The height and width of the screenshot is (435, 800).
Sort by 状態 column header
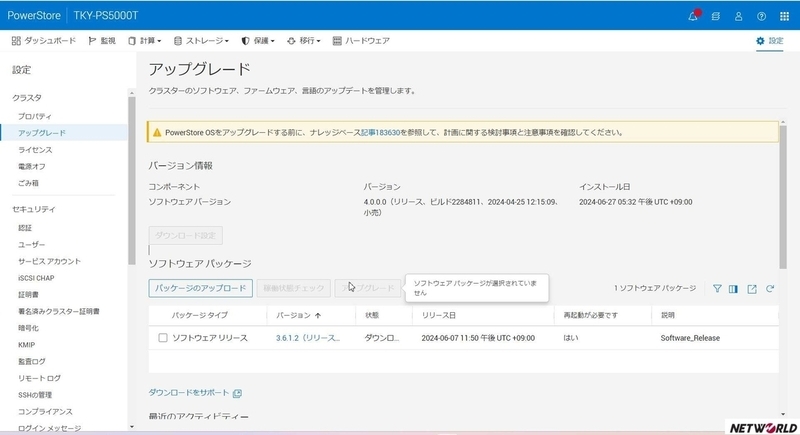tap(372, 315)
